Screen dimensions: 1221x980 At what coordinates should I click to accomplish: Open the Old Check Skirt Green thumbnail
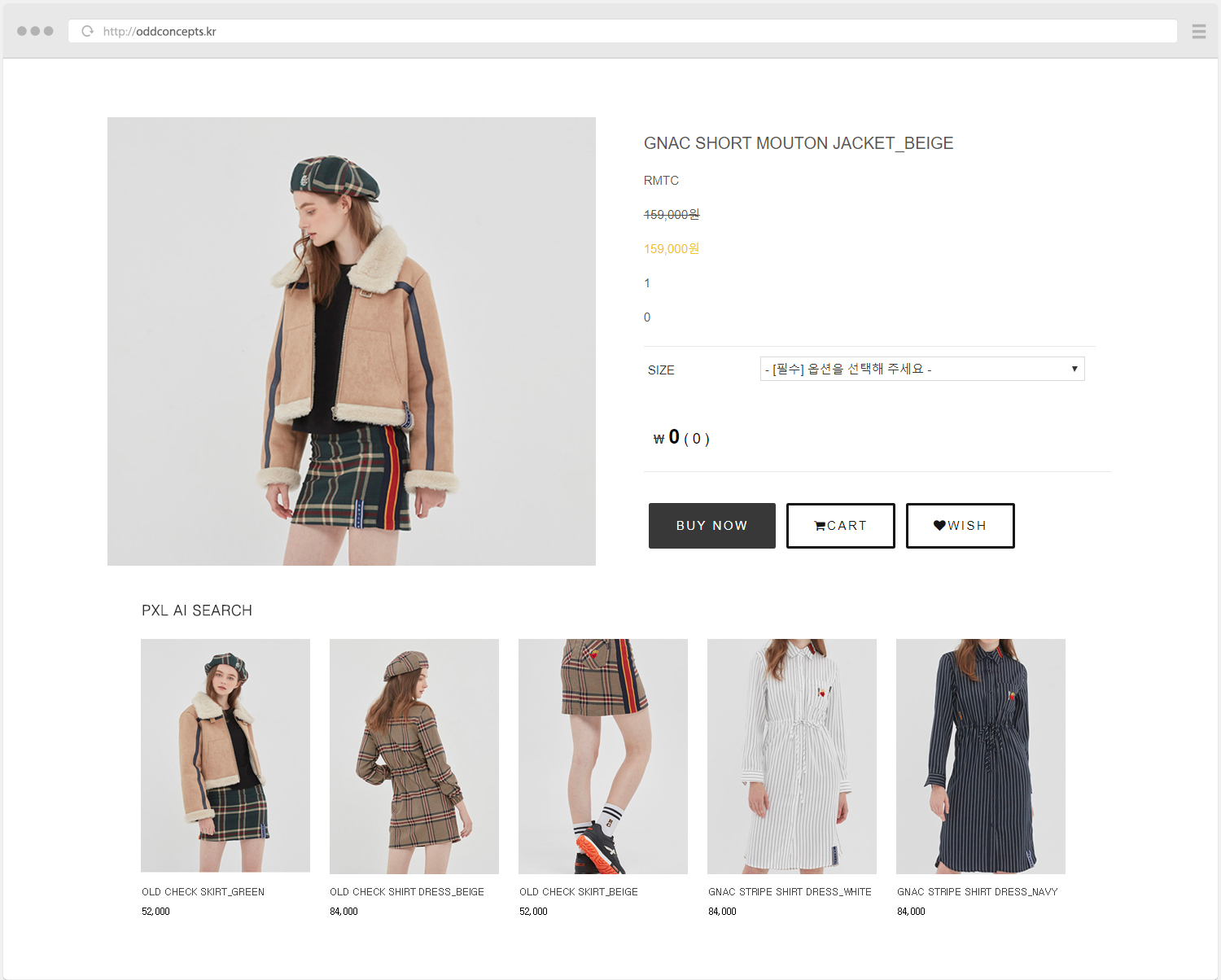[225, 755]
